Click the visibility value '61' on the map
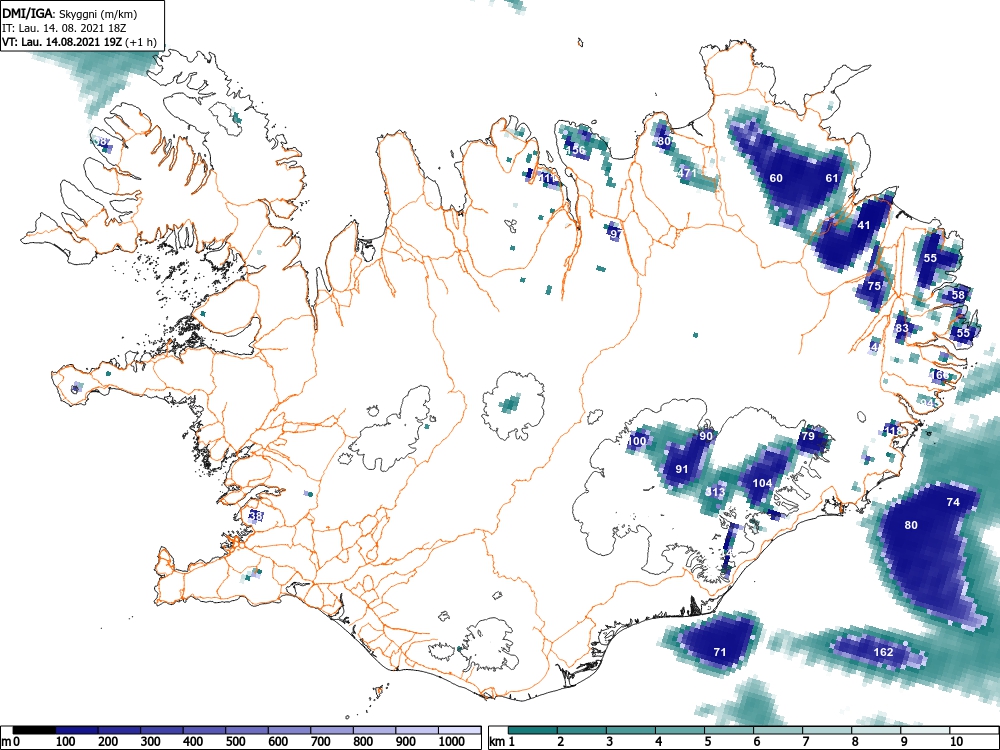This screenshot has width=1000, height=750. pyautogui.click(x=832, y=178)
